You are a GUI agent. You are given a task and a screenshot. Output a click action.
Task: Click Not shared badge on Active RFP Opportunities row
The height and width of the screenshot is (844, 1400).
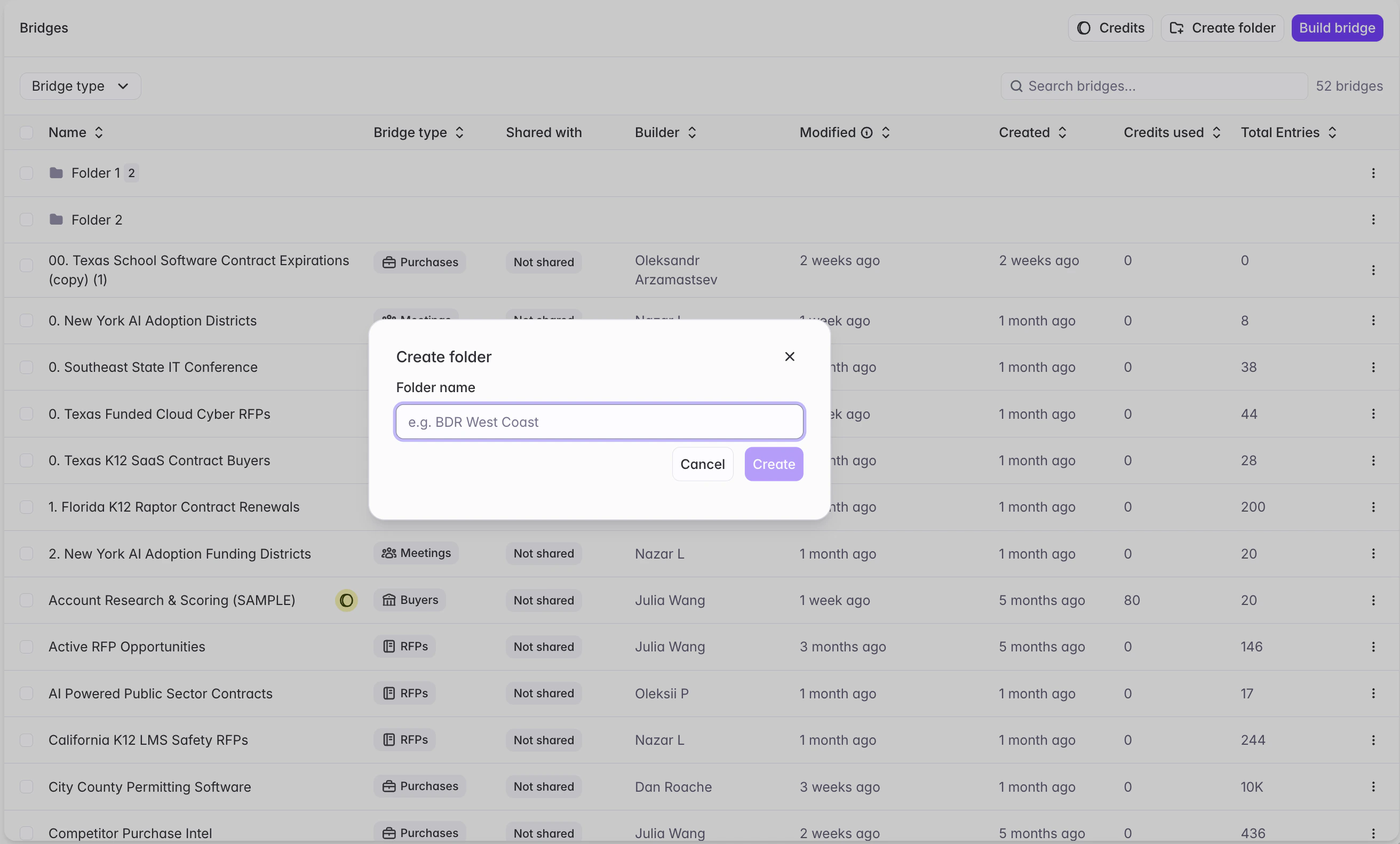(x=543, y=647)
